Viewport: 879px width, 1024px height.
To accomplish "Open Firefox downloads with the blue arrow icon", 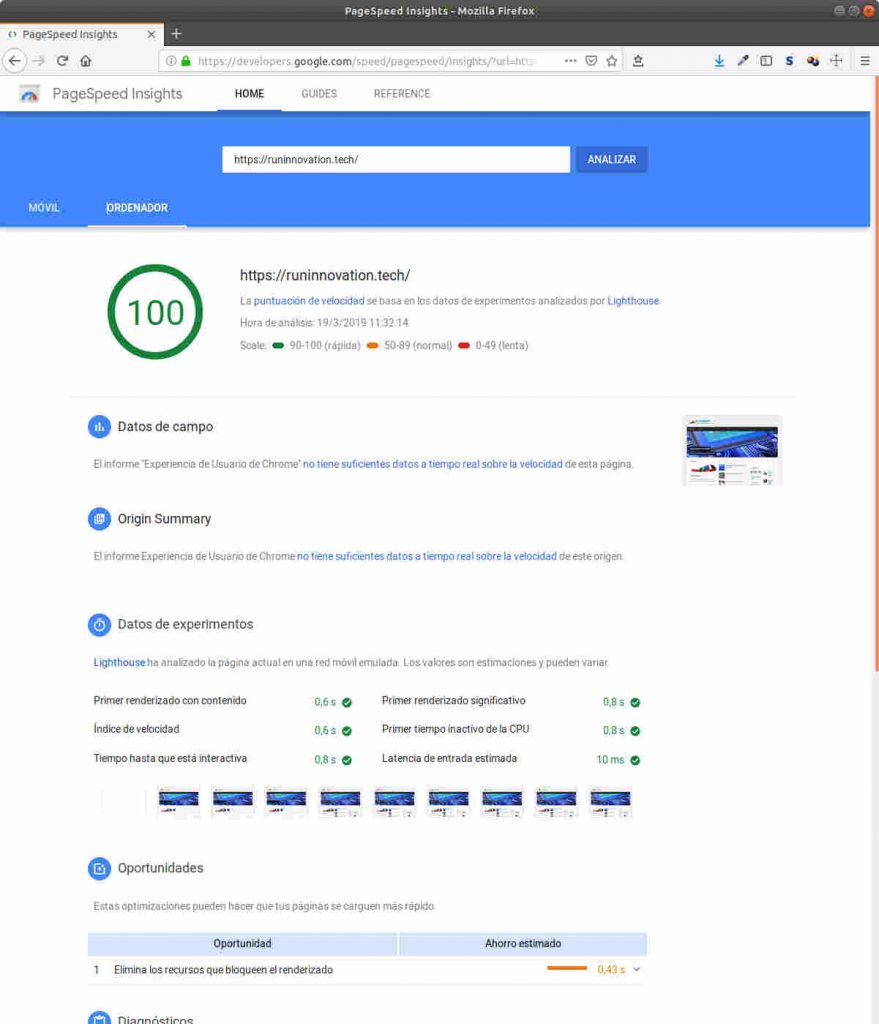I will 719,61.
